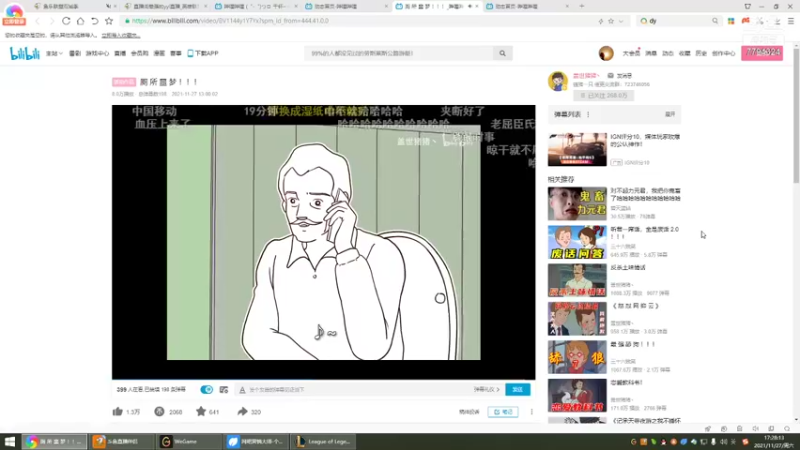Image resolution: width=800 pixels, height=450 pixels.
Task: Click the blue danmaku send button
Action: (x=517, y=389)
